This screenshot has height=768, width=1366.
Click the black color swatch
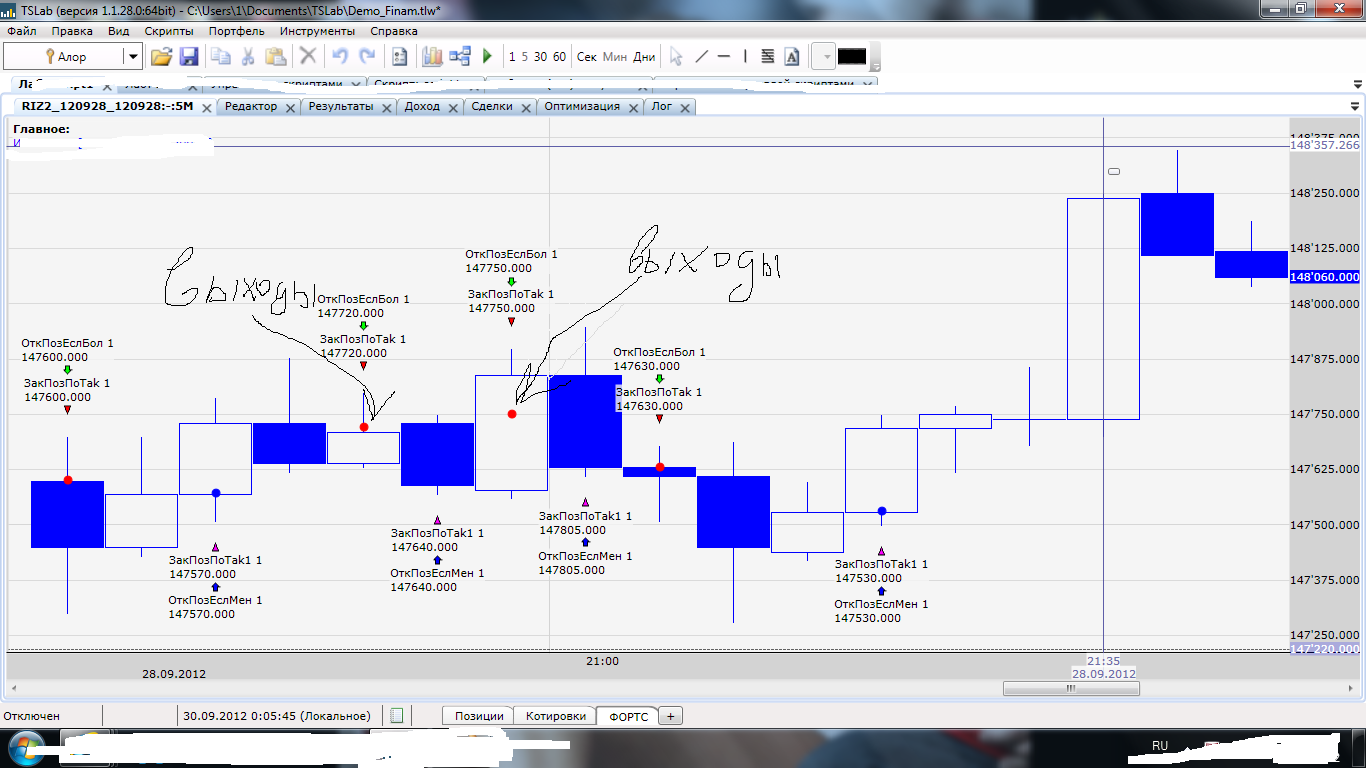tap(852, 57)
